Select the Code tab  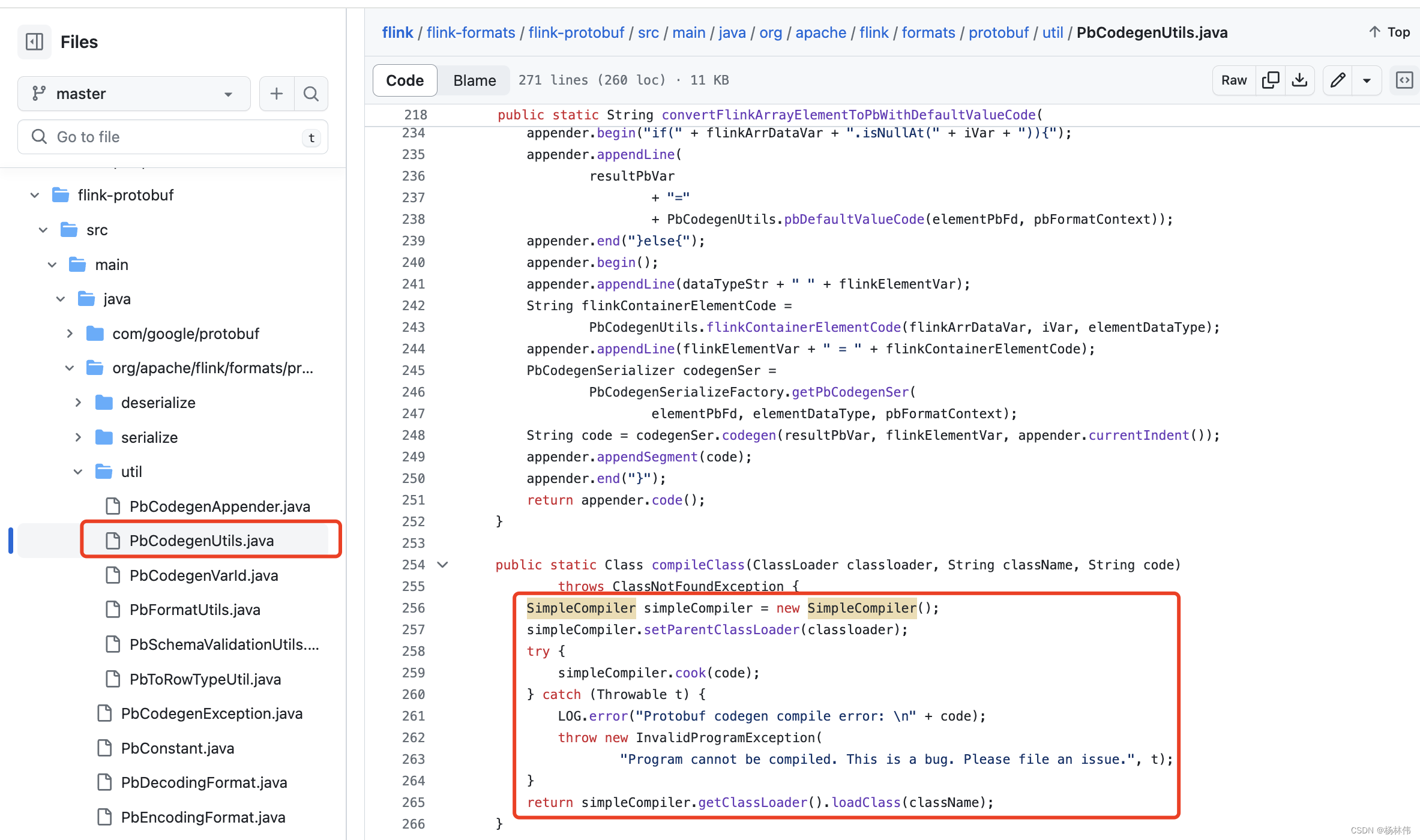point(405,80)
